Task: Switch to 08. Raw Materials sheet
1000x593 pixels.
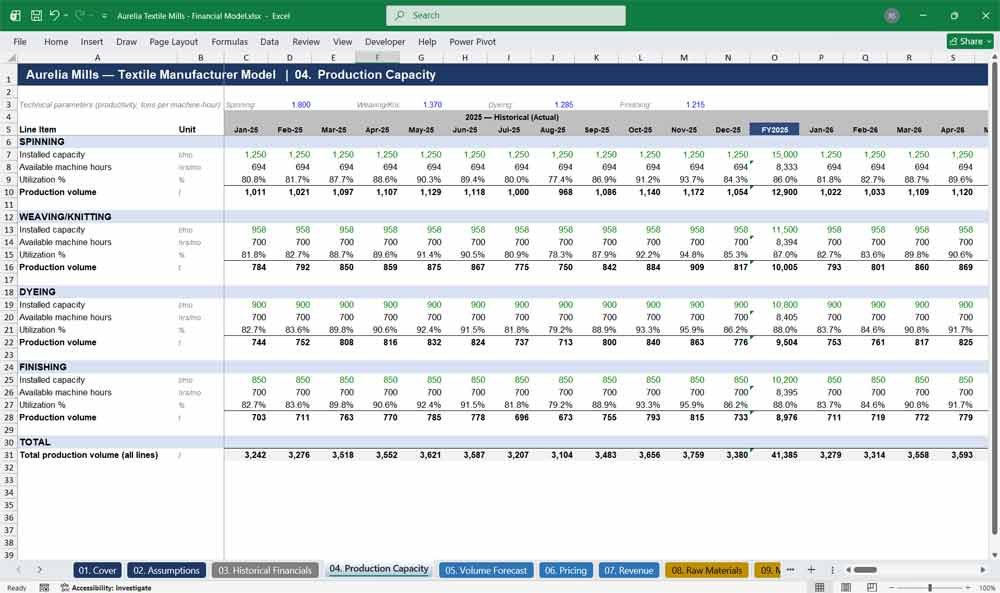Action: (707, 570)
